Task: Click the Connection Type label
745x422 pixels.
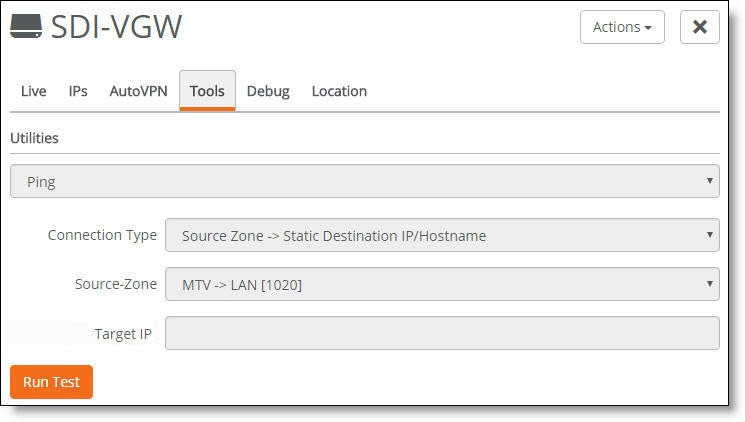Action: 102,235
